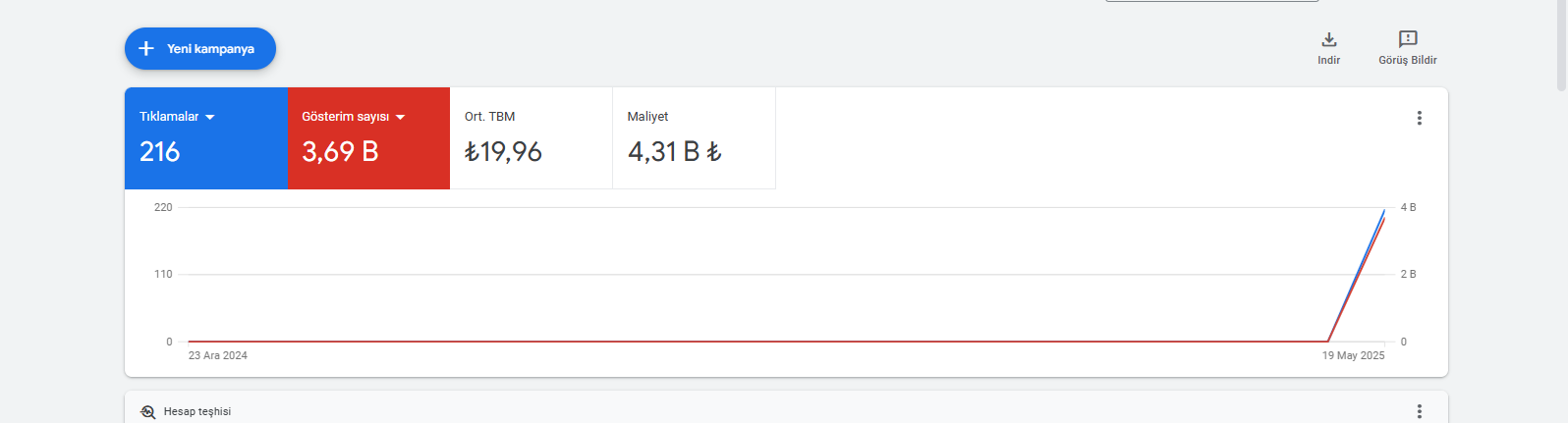
Task: Expand the Tıklamalar metric dropdown arrow
Action: point(210,117)
